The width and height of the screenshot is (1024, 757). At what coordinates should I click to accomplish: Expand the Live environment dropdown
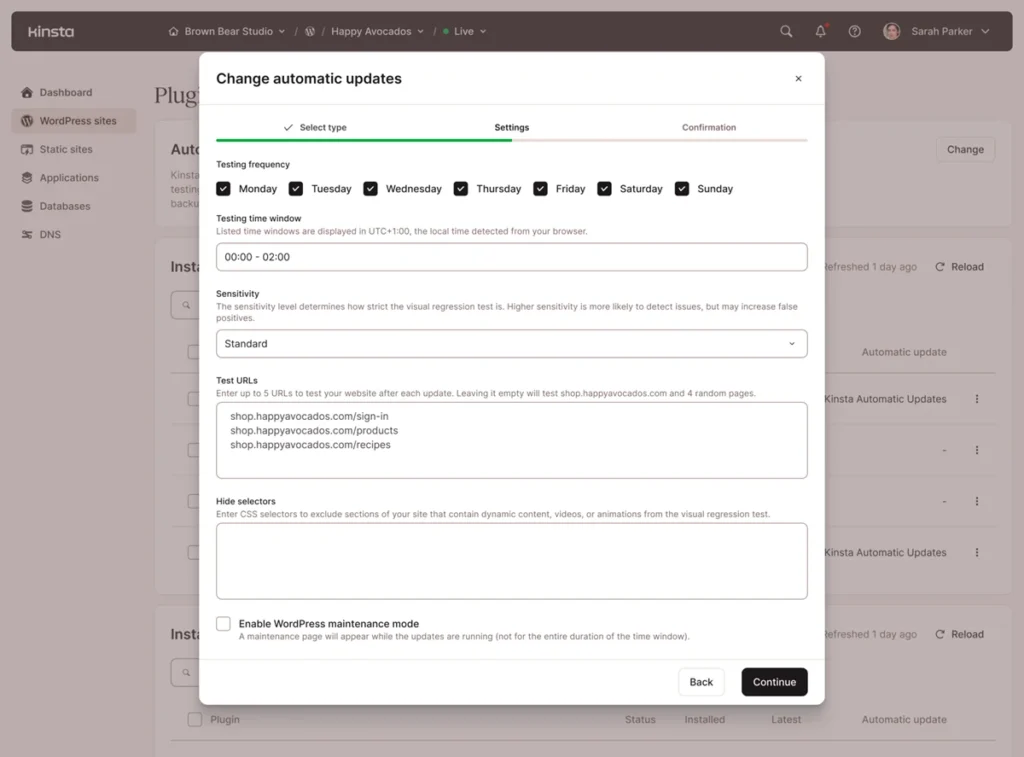(x=464, y=31)
